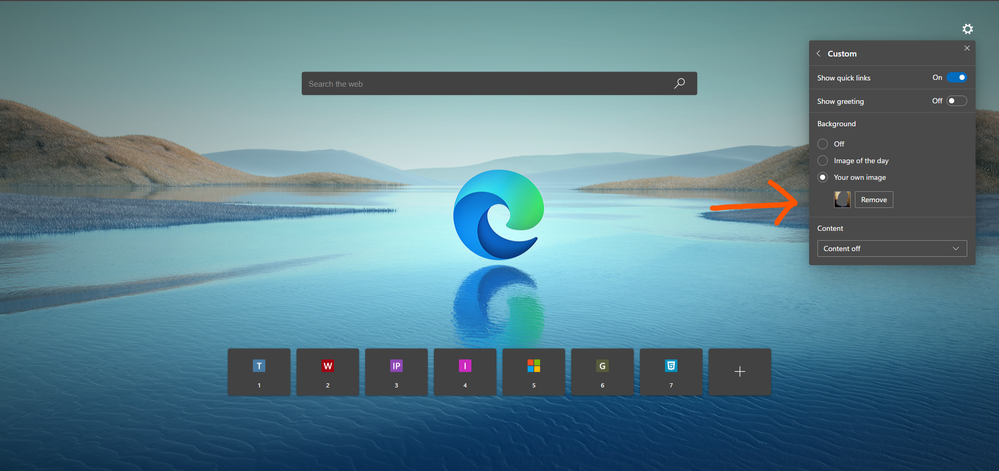Select Your own image radio option

click(x=823, y=177)
